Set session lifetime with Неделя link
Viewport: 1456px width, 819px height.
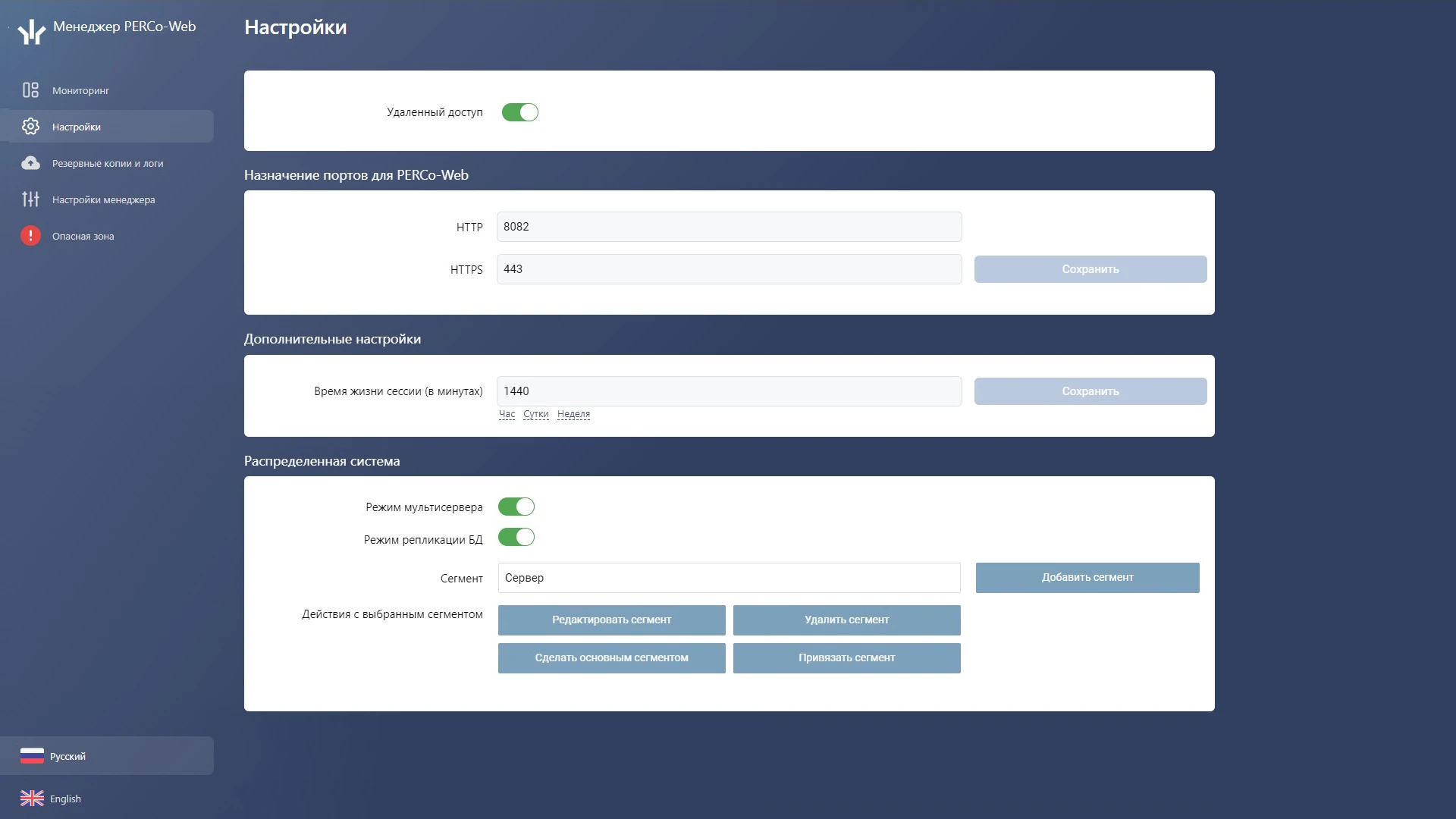tap(573, 414)
